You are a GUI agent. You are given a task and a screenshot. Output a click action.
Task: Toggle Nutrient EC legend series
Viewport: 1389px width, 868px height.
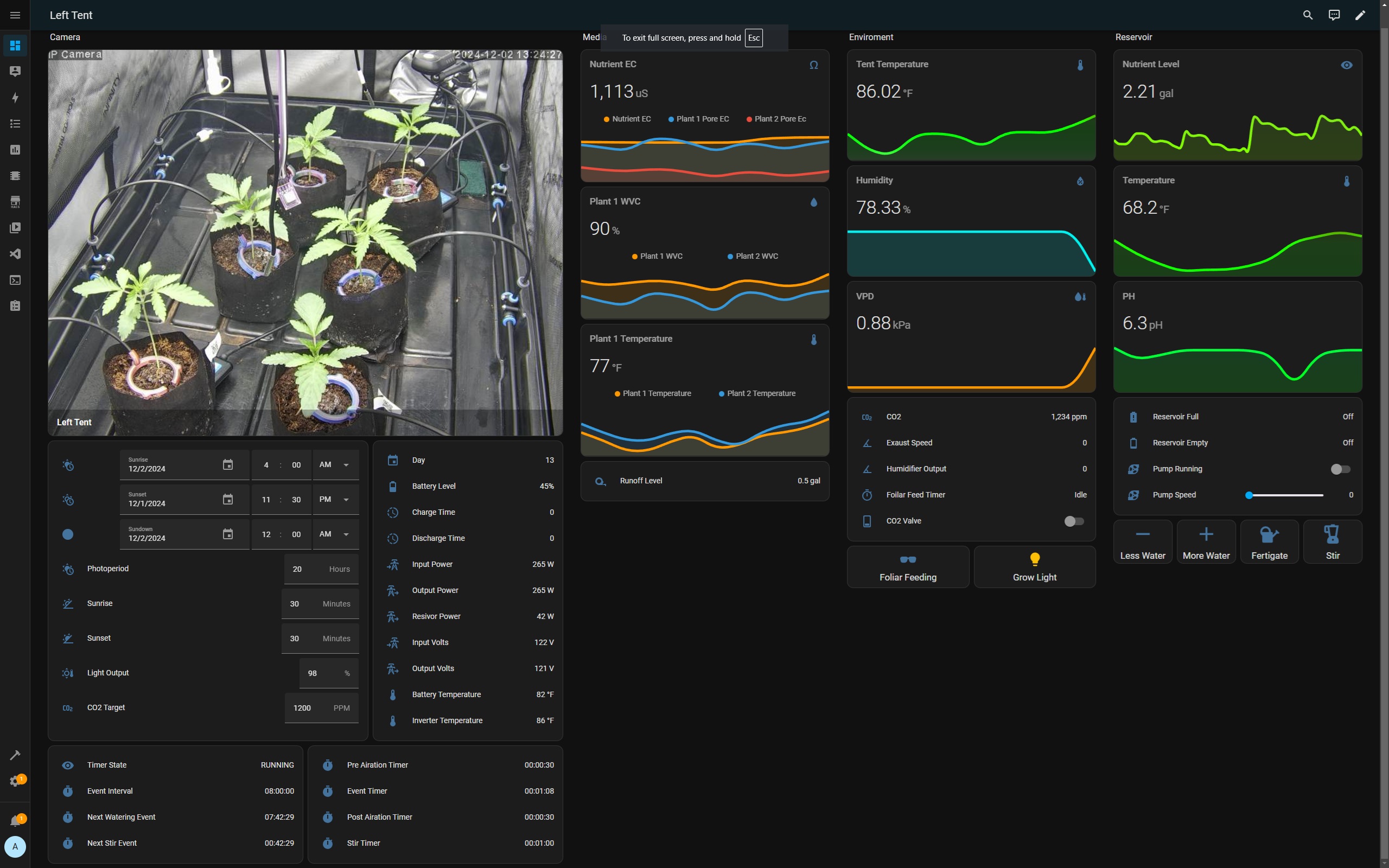(627, 119)
